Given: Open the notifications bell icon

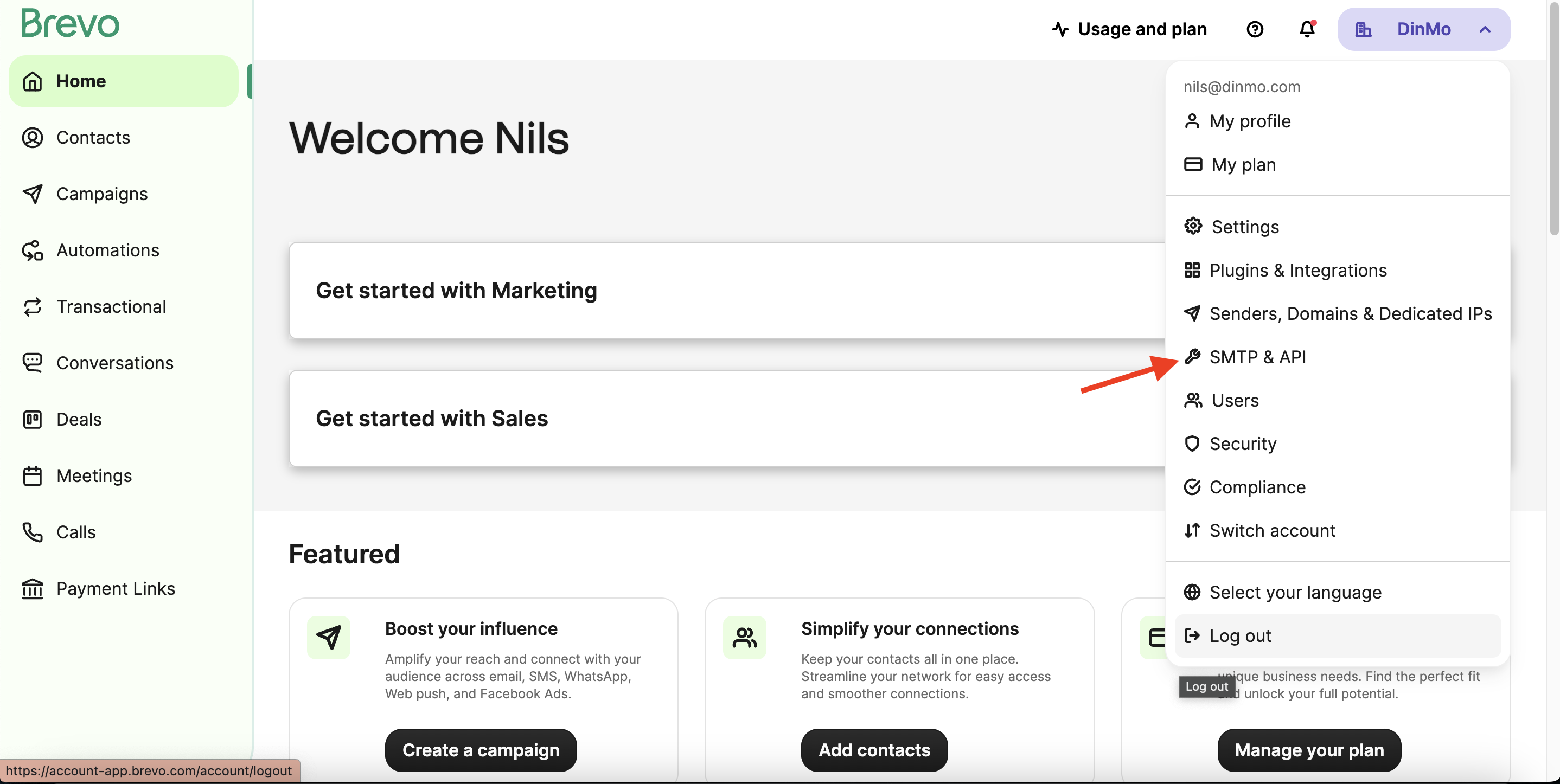Looking at the screenshot, I should pos(1307,29).
